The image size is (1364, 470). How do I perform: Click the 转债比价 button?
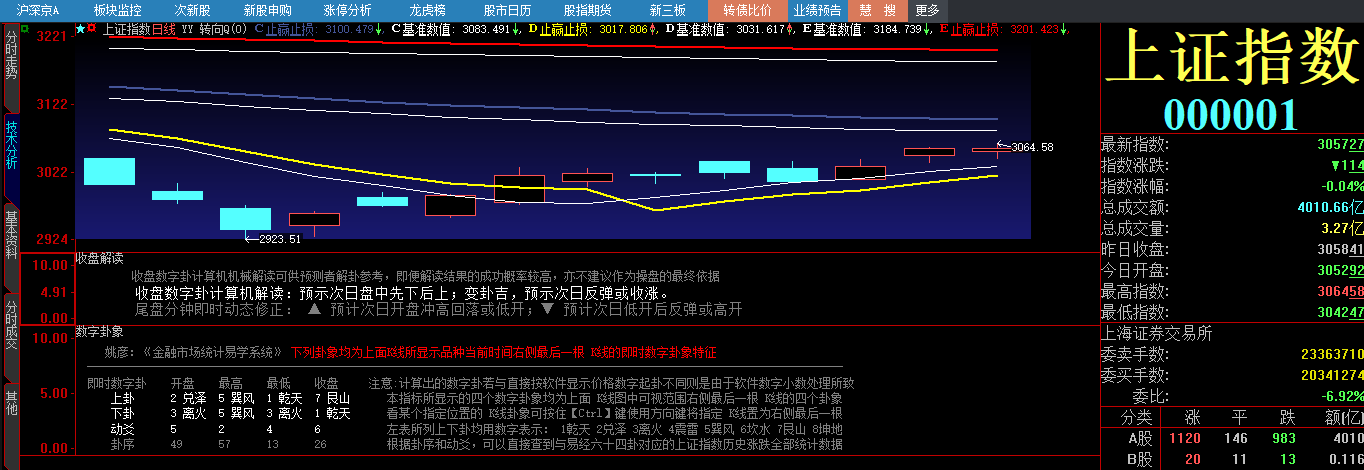tap(747, 10)
